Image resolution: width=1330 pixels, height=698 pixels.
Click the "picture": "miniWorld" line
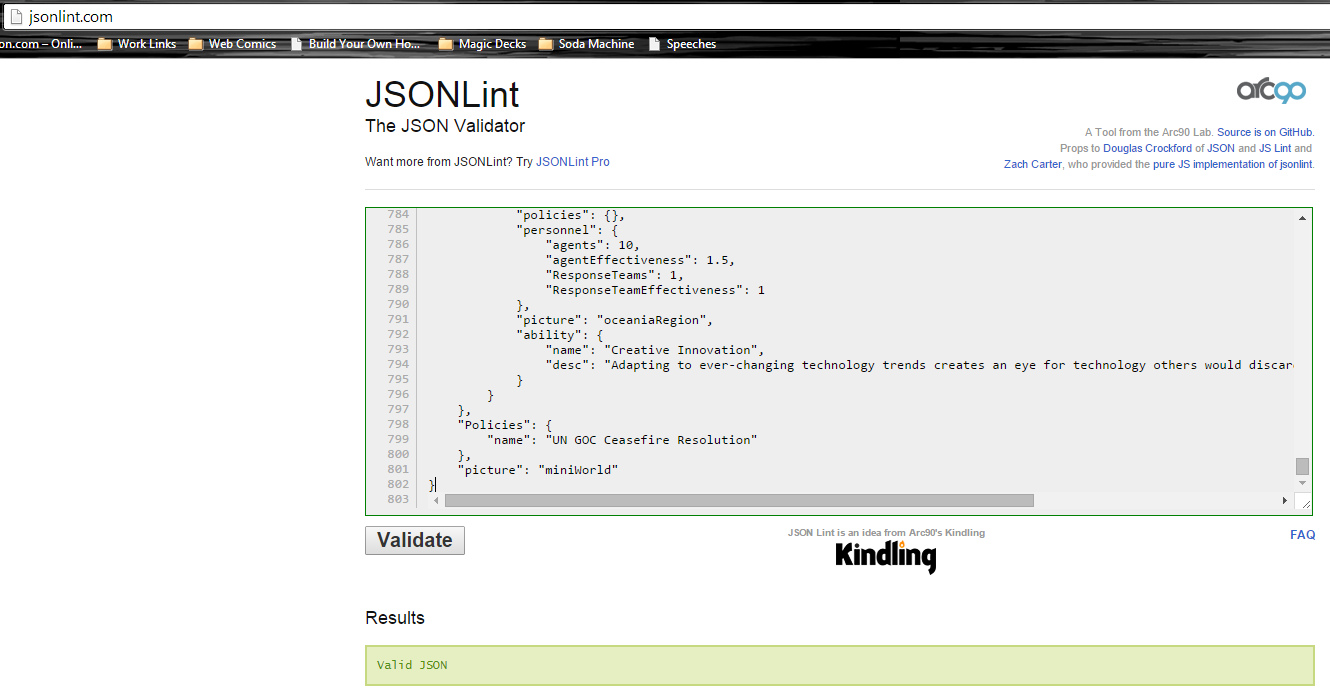(538, 470)
